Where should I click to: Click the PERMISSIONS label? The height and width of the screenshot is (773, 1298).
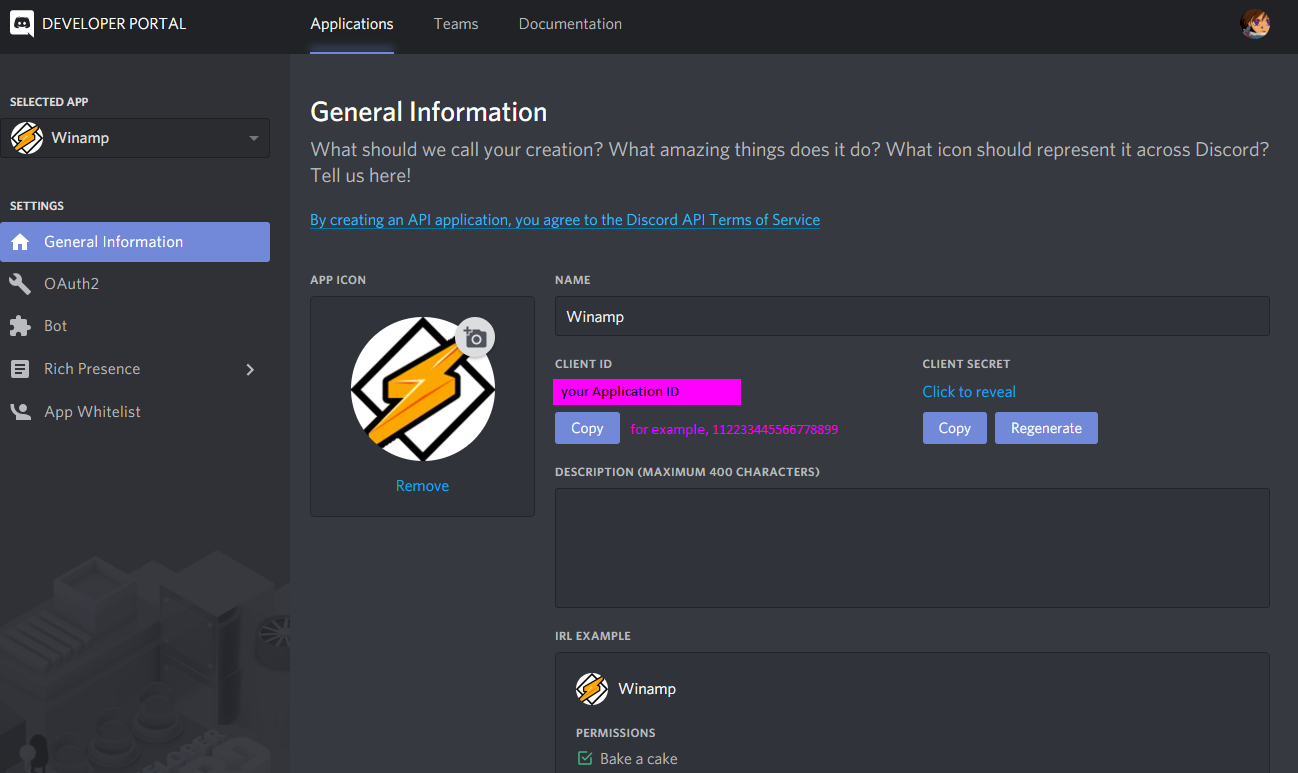coord(616,733)
